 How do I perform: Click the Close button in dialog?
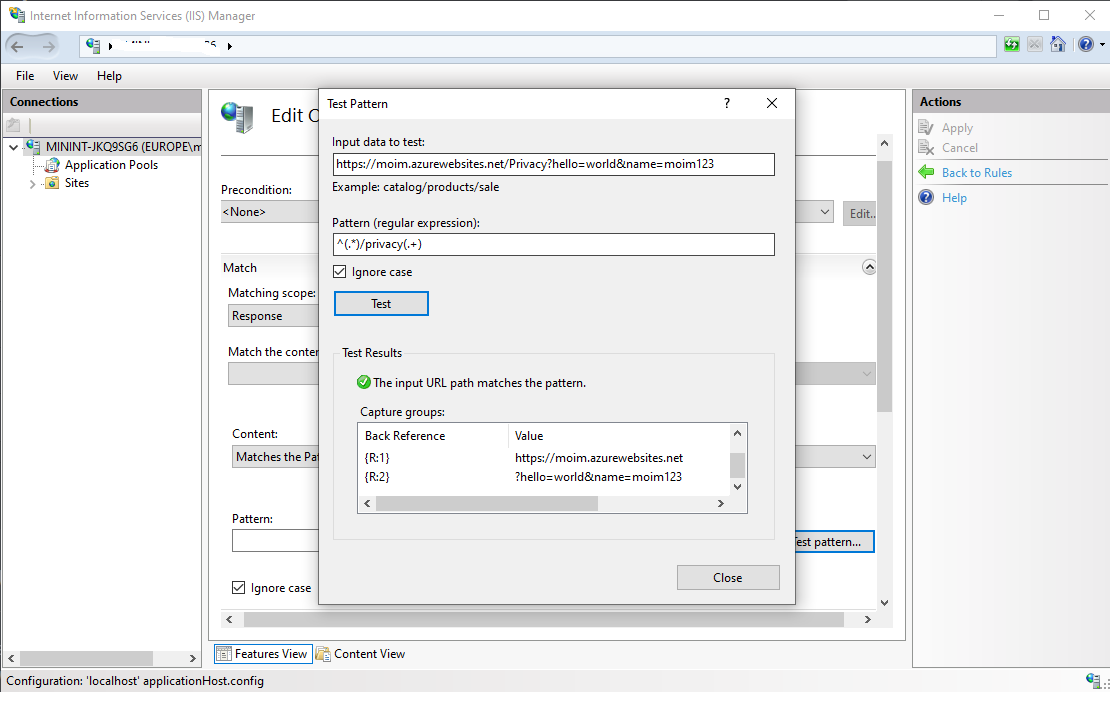coord(727,578)
